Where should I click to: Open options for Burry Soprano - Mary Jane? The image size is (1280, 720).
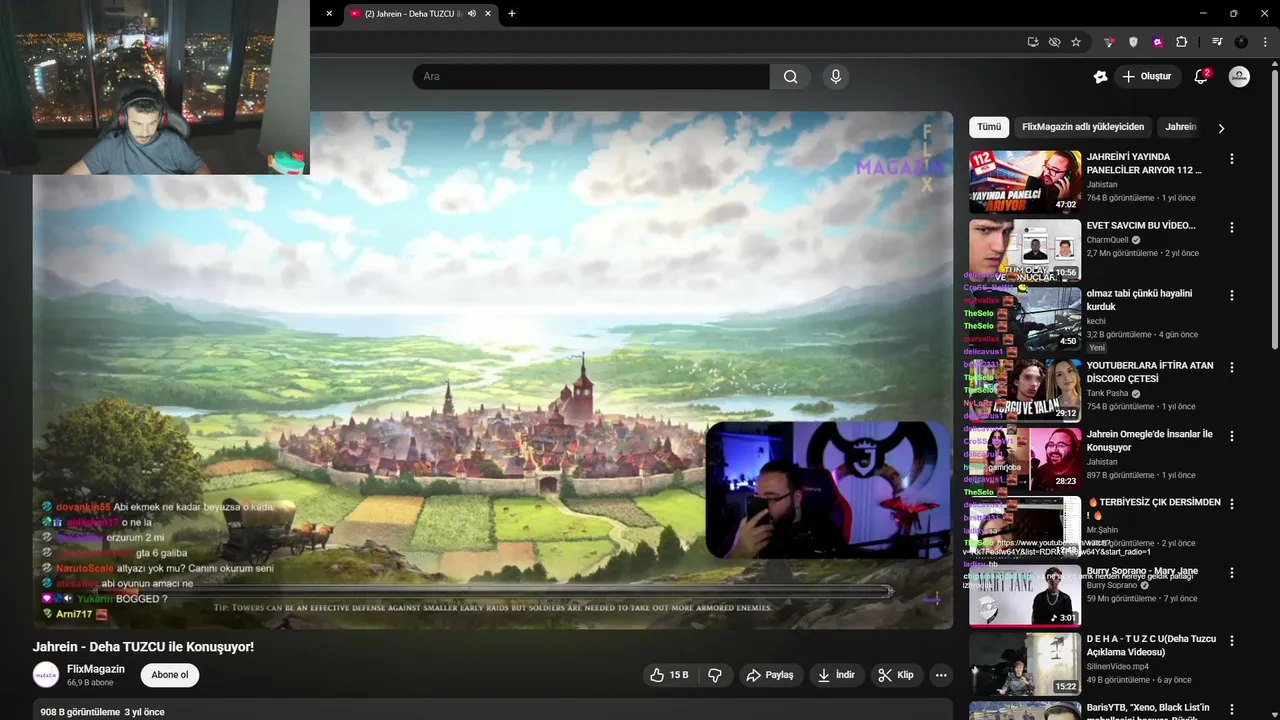coord(1232,572)
